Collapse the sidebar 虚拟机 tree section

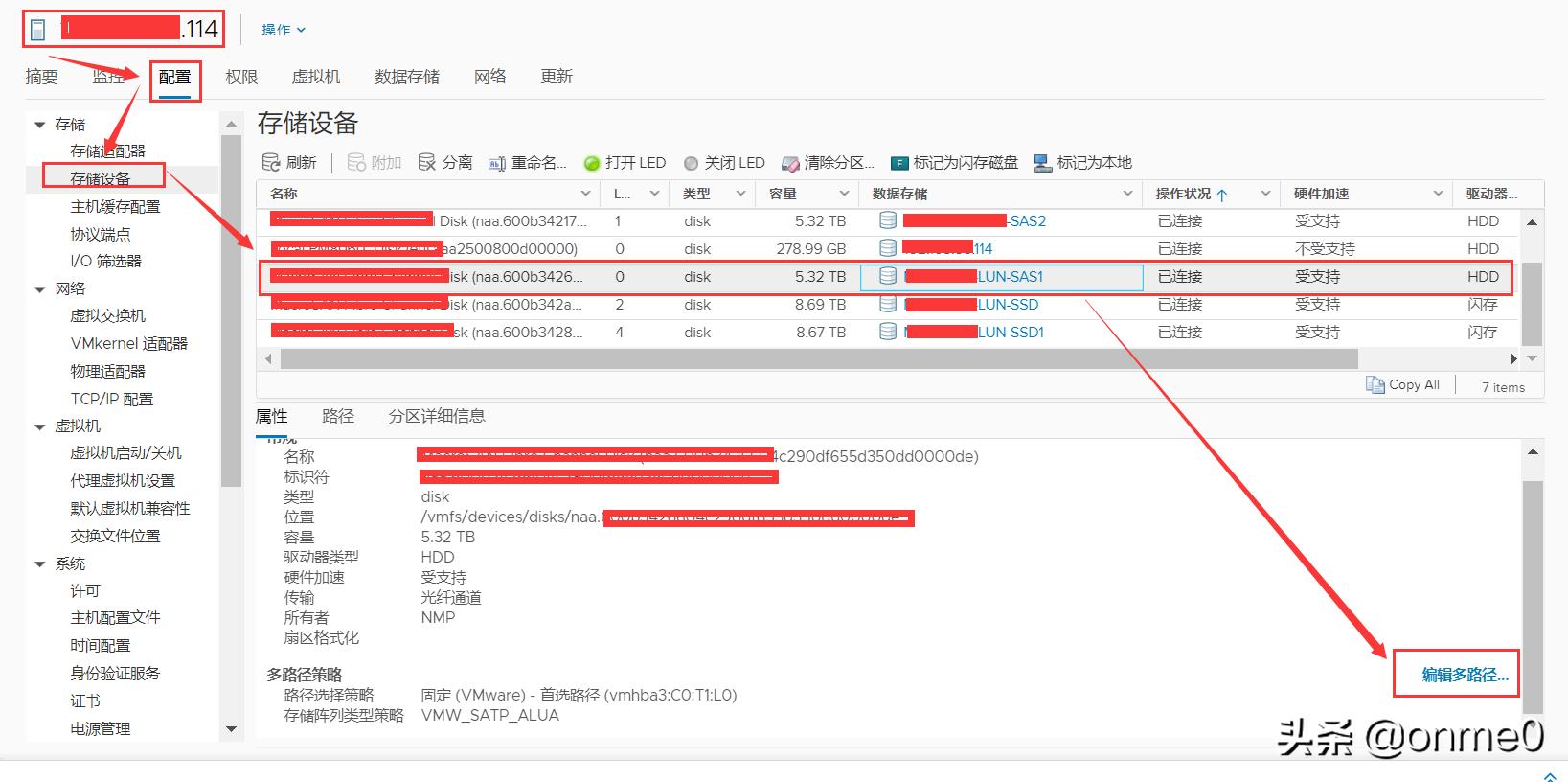[x=40, y=426]
